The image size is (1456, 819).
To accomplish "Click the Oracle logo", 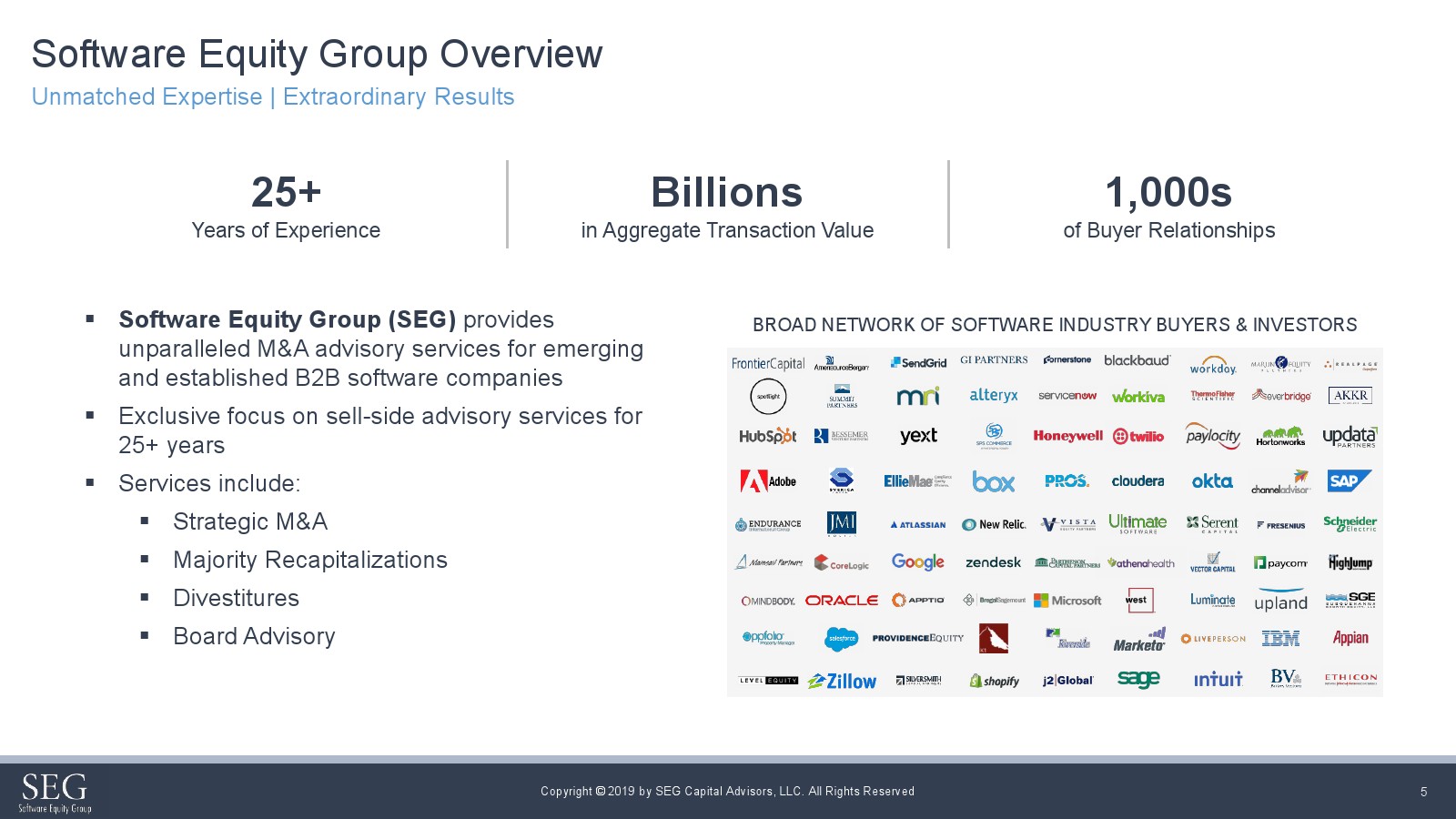I will [x=841, y=601].
